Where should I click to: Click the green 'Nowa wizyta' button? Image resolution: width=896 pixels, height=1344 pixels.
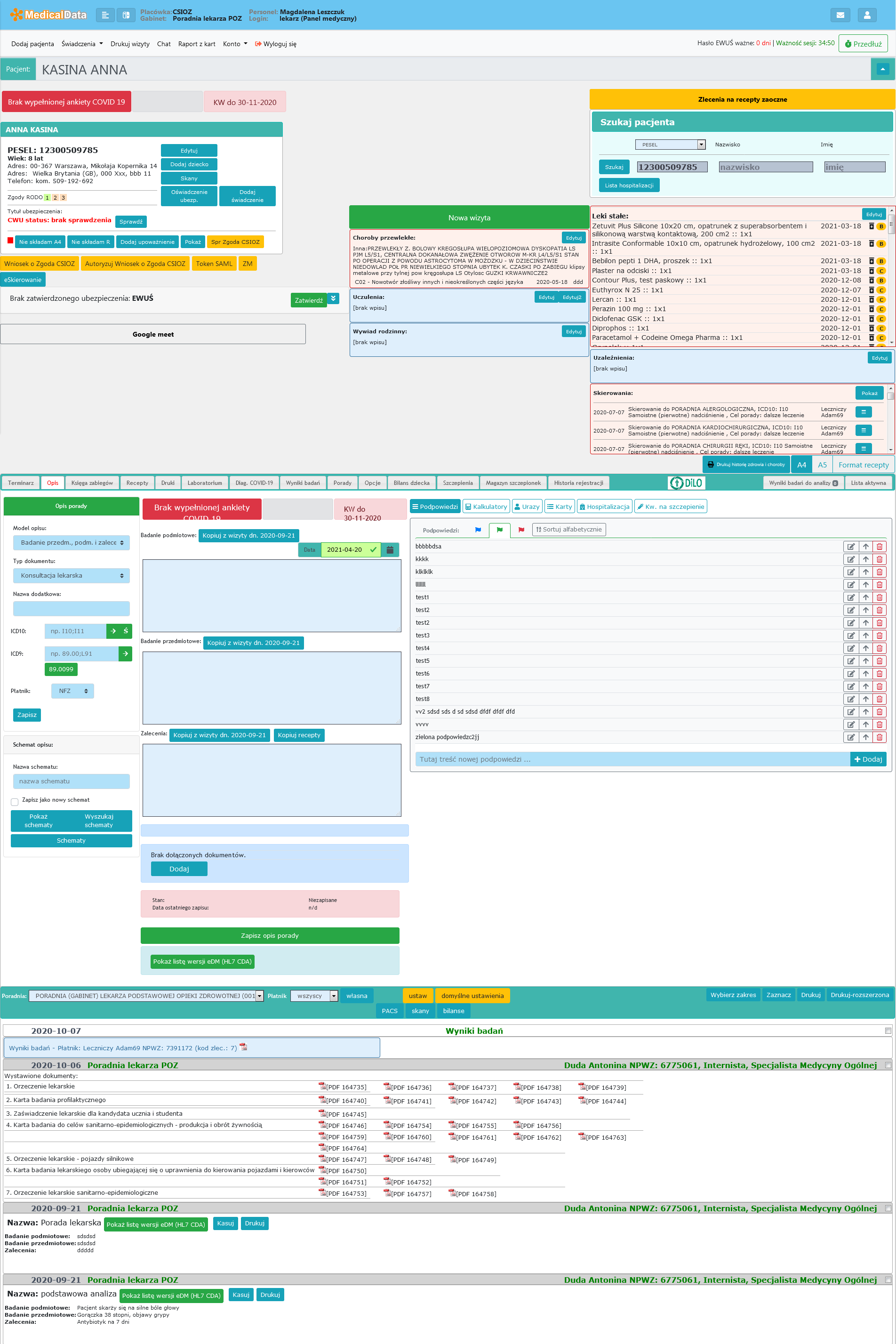(x=469, y=218)
